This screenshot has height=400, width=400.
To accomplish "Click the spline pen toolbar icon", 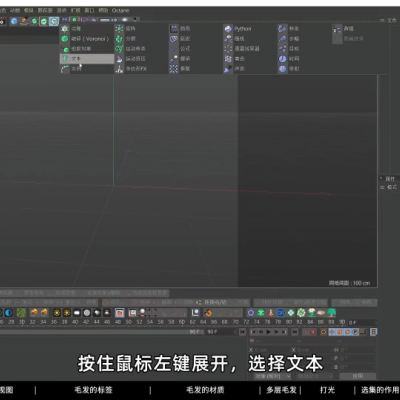I will [x=24, y=21].
